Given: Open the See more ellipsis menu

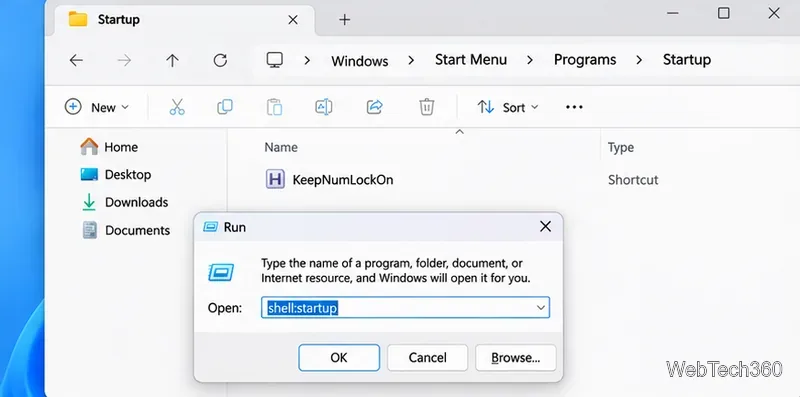Looking at the screenshot, I should (x=574, y=107).
